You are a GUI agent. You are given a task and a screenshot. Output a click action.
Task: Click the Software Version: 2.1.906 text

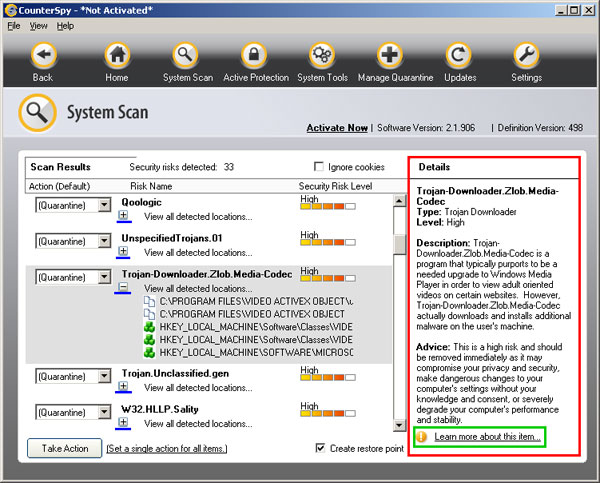(426, 128)
